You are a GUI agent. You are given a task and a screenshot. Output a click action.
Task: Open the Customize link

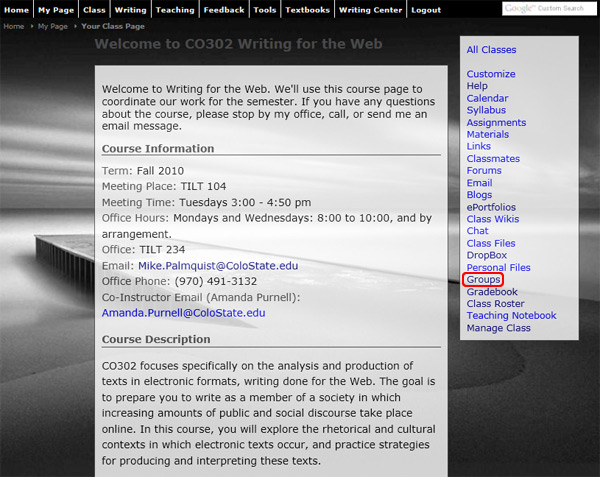coord(491,74)
